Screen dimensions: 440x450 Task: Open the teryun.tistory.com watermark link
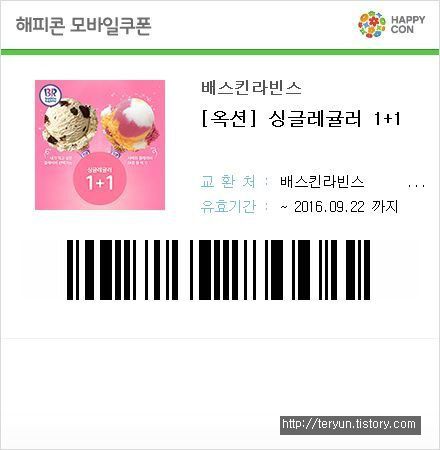pos(350,425)
